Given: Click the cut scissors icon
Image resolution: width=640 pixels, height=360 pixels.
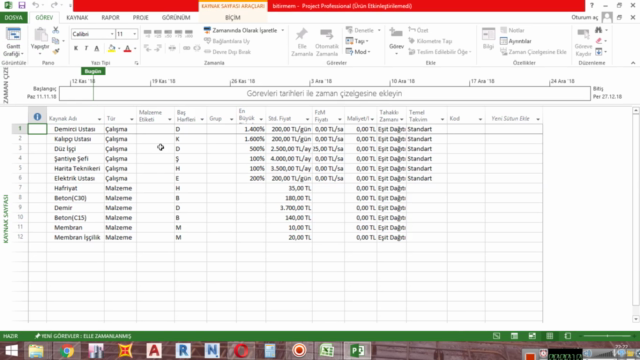Looking at the screenshot, I should pyautogui.click(x=56, y=30).
